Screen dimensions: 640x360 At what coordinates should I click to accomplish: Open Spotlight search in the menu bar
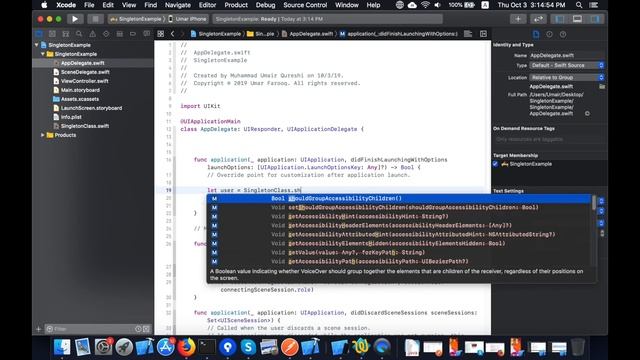click(579, 5)
